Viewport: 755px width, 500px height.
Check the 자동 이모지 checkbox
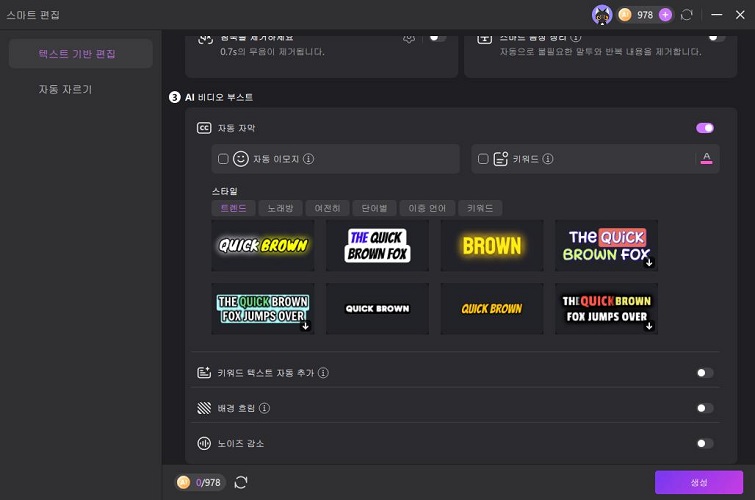coord(223,159)
